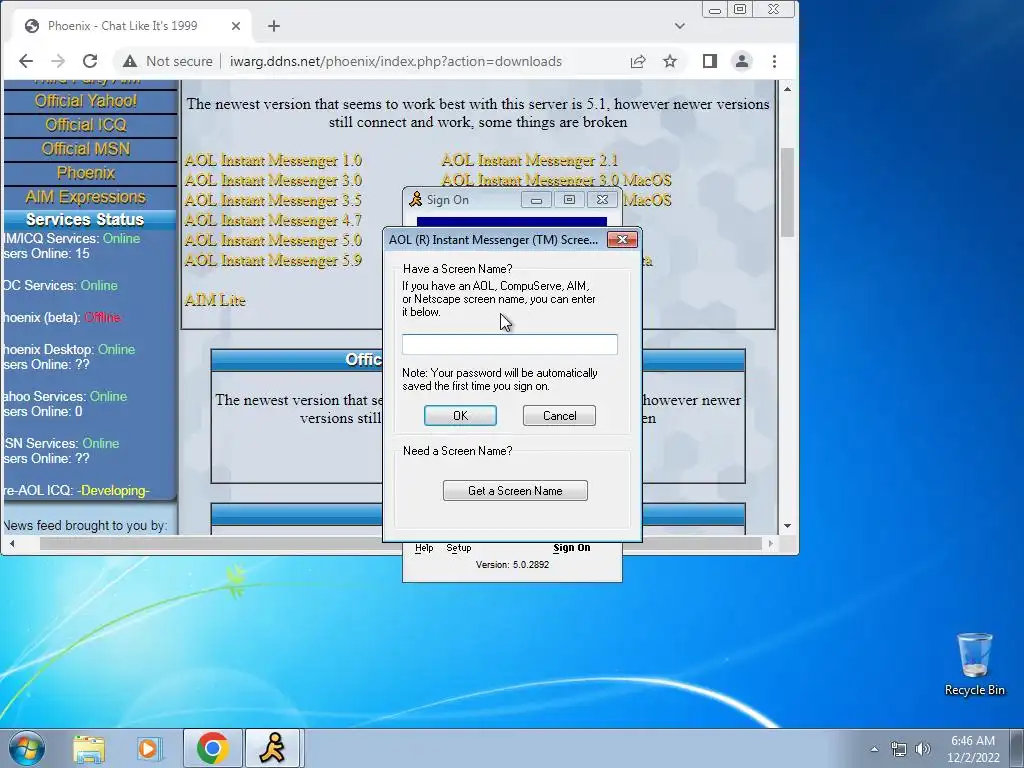Expand the Chrome tab search chevron
1024x768 pixels.
coord(680,26)
